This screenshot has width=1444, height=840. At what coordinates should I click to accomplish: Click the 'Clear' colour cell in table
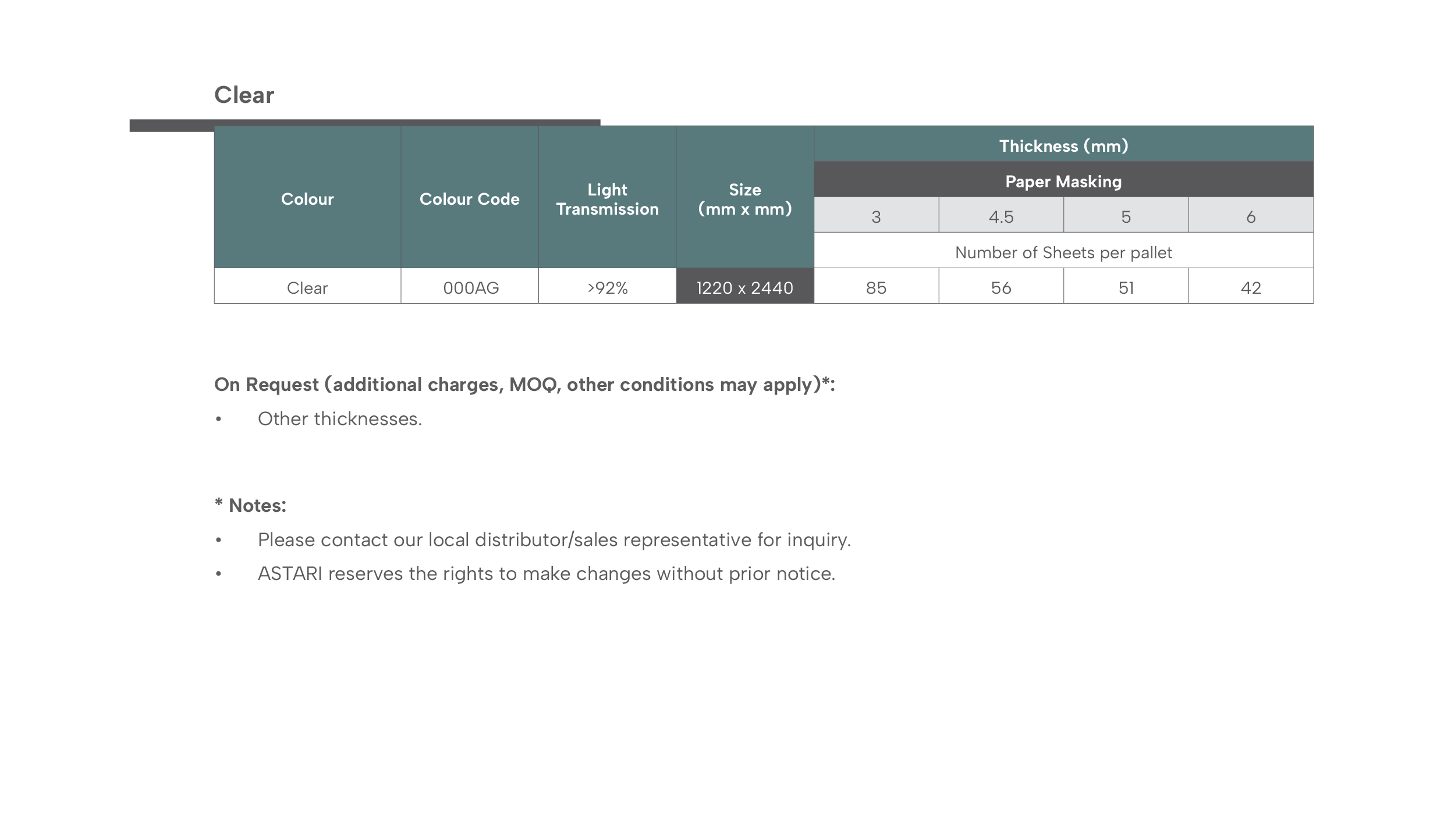(x=307, y=286)
